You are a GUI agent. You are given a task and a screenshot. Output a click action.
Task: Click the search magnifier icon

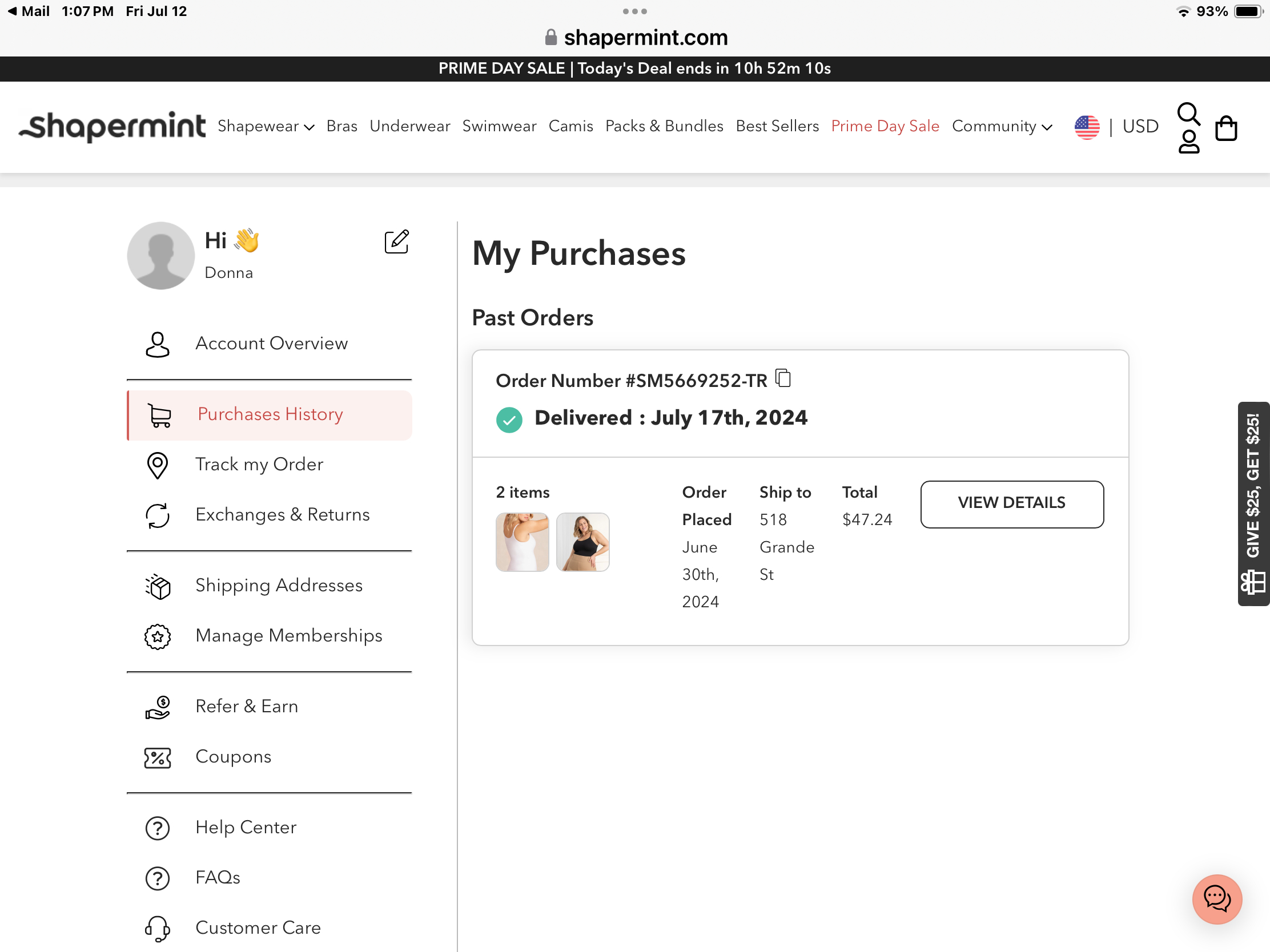tap(1188, 114)
